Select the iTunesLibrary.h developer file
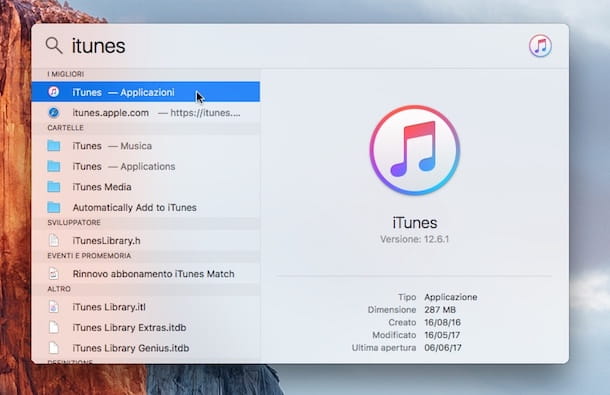Screen dimensions: 610x395 click(x=145, y=241)
